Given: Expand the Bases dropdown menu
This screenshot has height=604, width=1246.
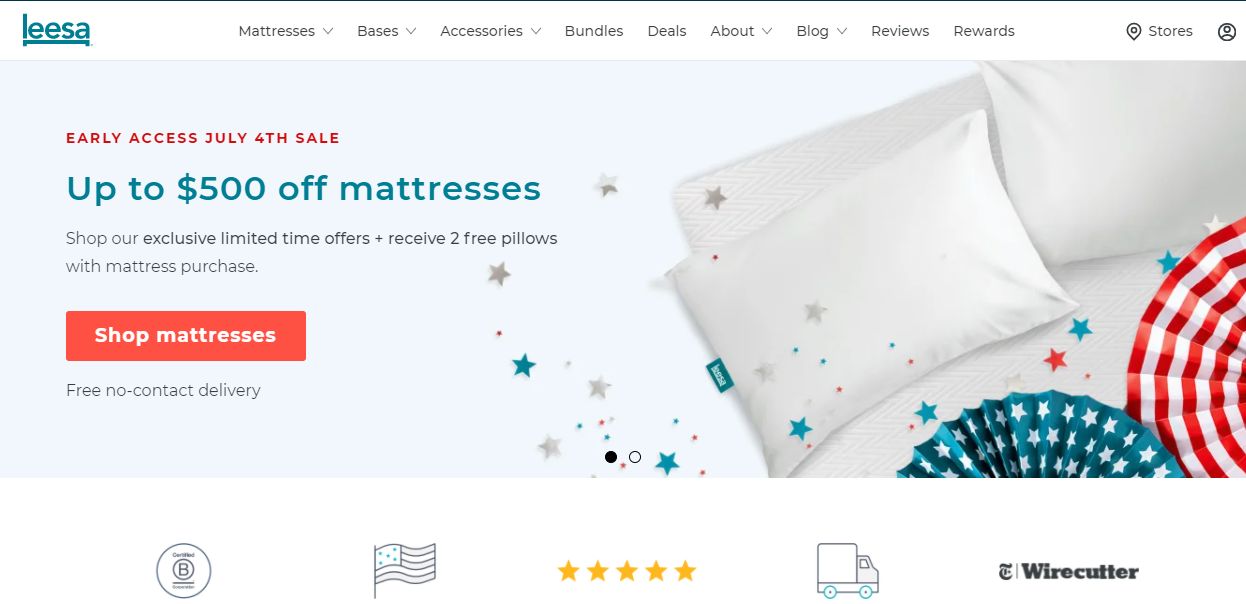Looking at the screenshot, I should [x=387, y=31].
